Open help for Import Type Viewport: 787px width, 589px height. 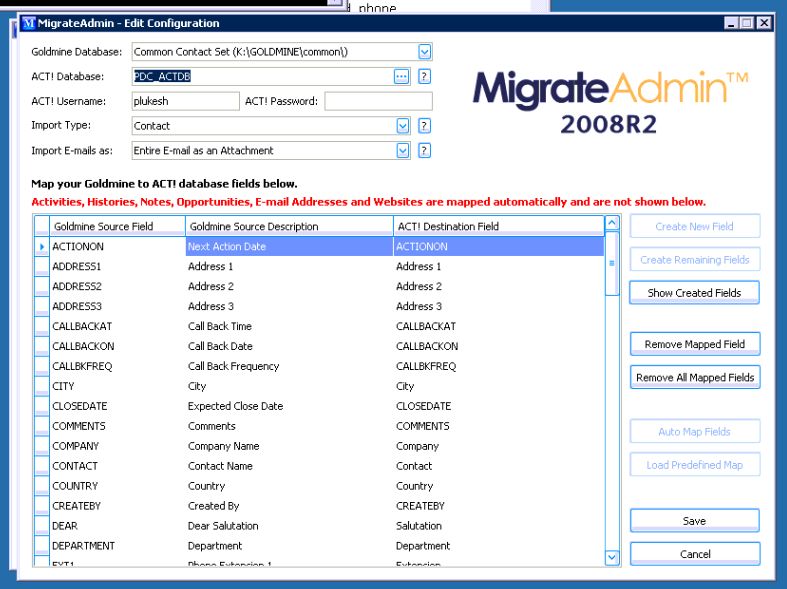click(x=425, y=125)
